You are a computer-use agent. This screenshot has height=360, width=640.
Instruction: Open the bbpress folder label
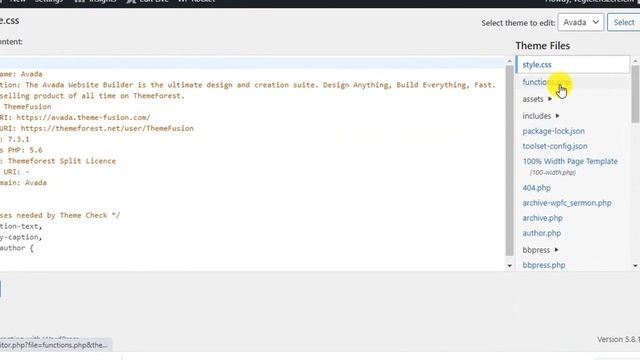pyautogui.click(x=536, y=250)
